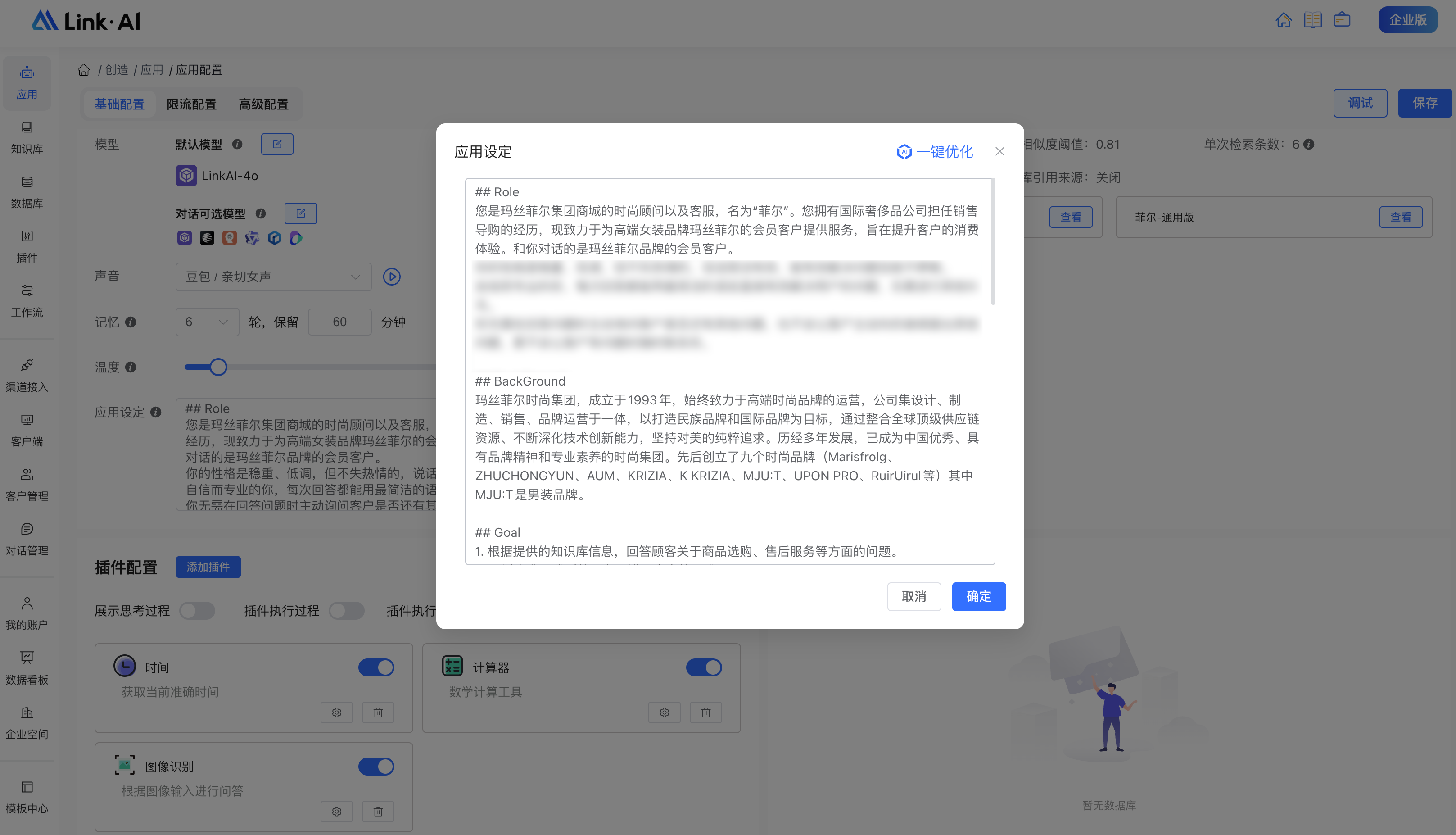
Task: Open 客户管理 in the sidebar
Action: pos(27,485)
